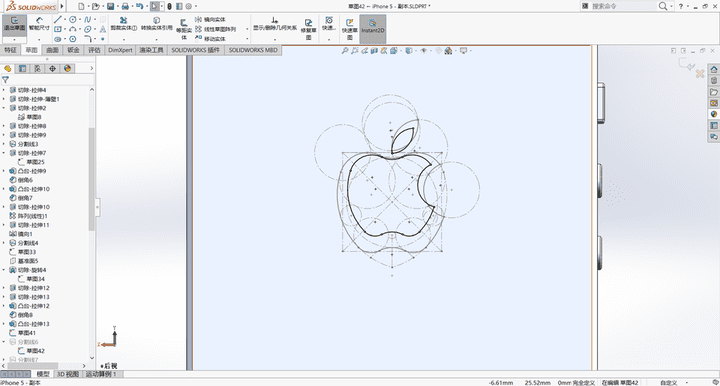The image size is (720, 386).
Task: Select the Line sketch tool
Action: [57, 19]
